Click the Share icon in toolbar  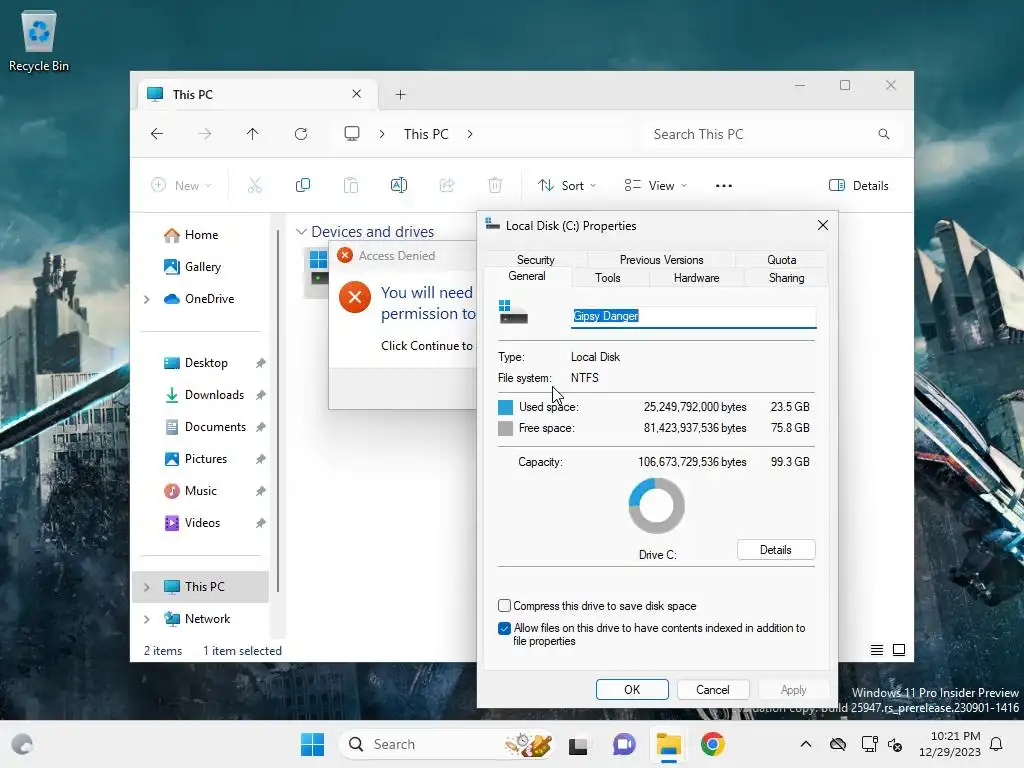[x=447, y=185]
